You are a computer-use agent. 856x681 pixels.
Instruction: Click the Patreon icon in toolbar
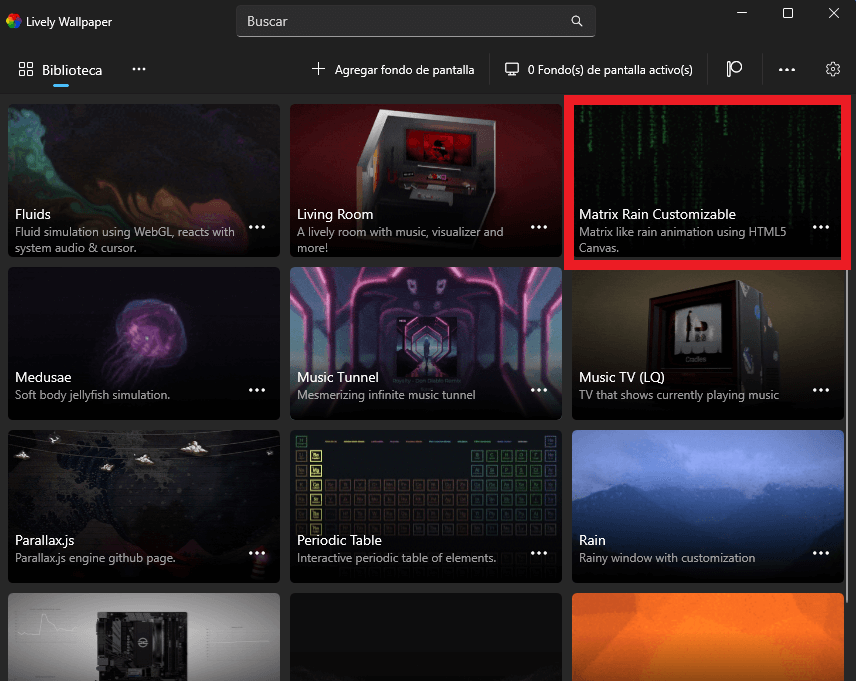[x=734, y=69]
